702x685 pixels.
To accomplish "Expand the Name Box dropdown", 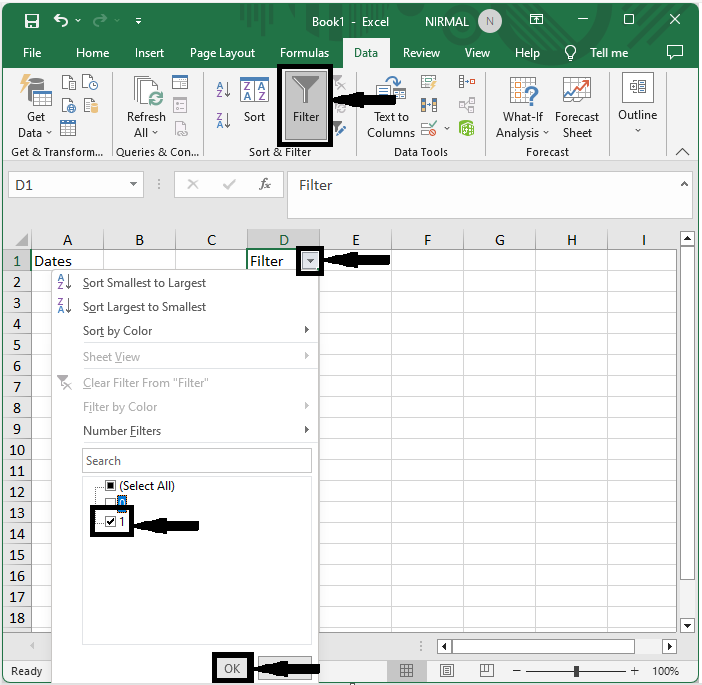I will (x=135, y=185).
